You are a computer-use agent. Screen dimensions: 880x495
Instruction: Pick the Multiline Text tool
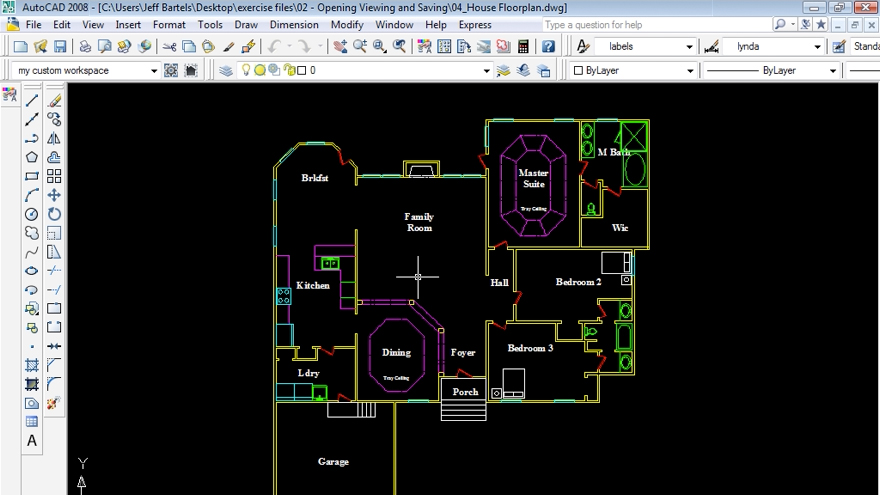32,440
